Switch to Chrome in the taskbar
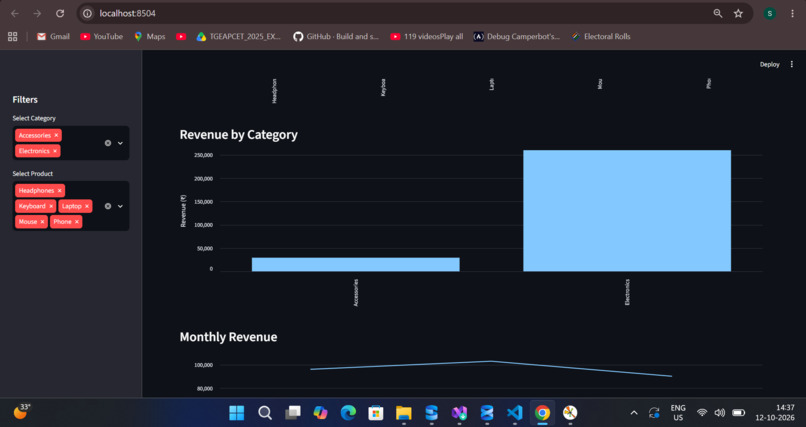The width and height of the screenshot is (806, 427). pos(542,413)
